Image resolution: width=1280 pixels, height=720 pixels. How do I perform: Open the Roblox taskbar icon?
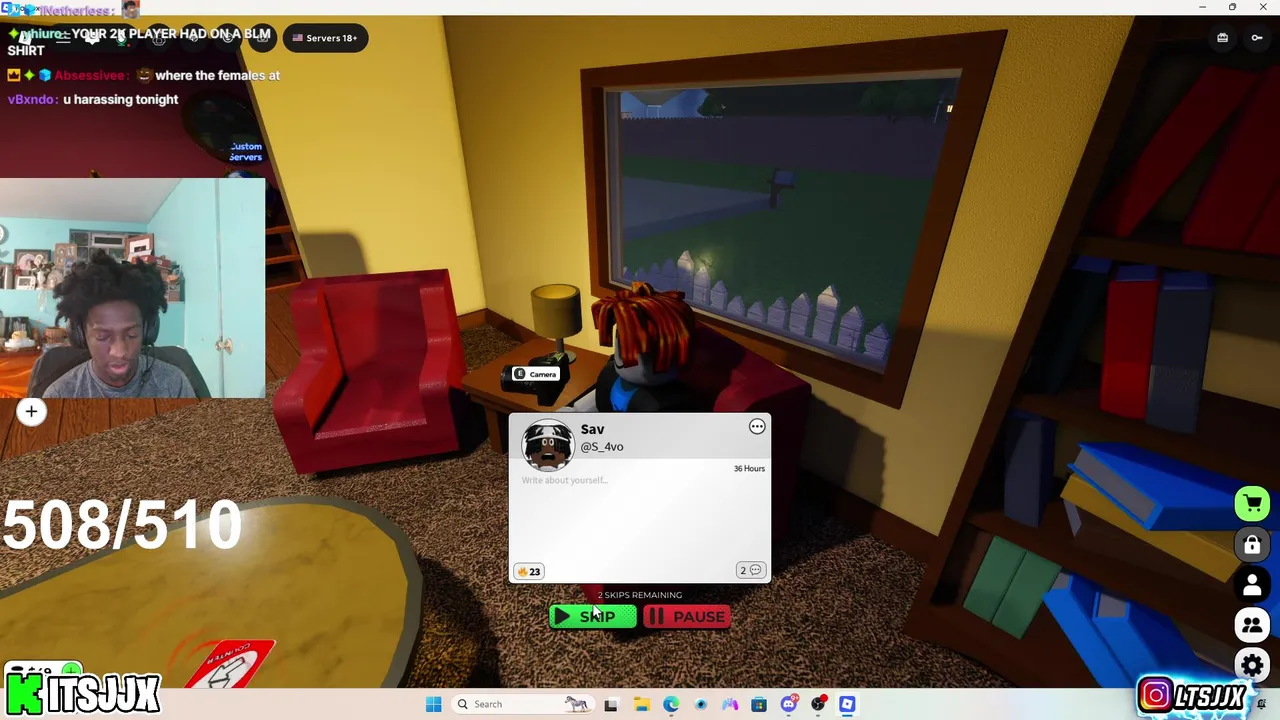[847, 704]
